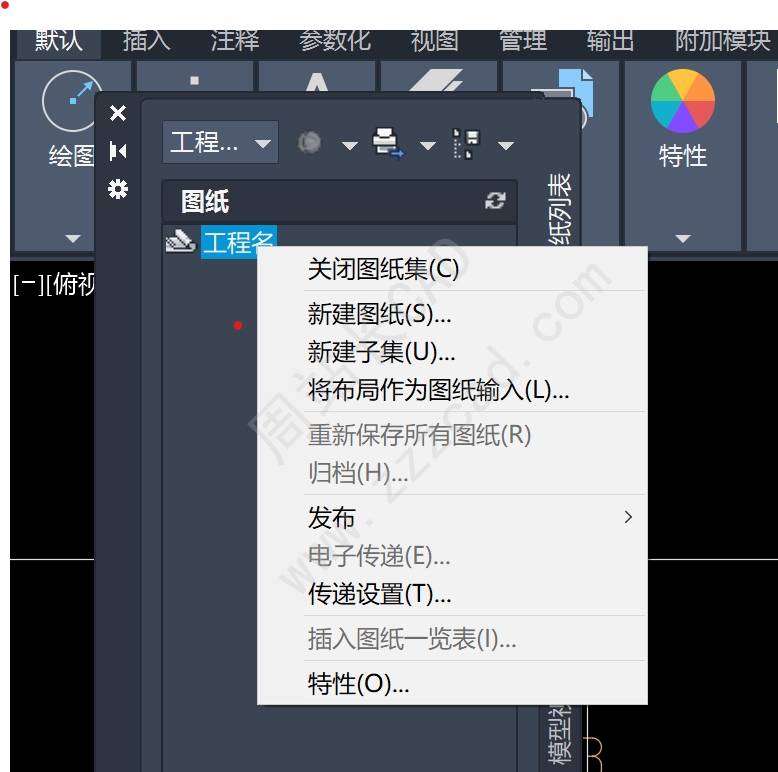Refresh the 图纸 sheet list
Viewport: 778px width, 772px height.
495,201
